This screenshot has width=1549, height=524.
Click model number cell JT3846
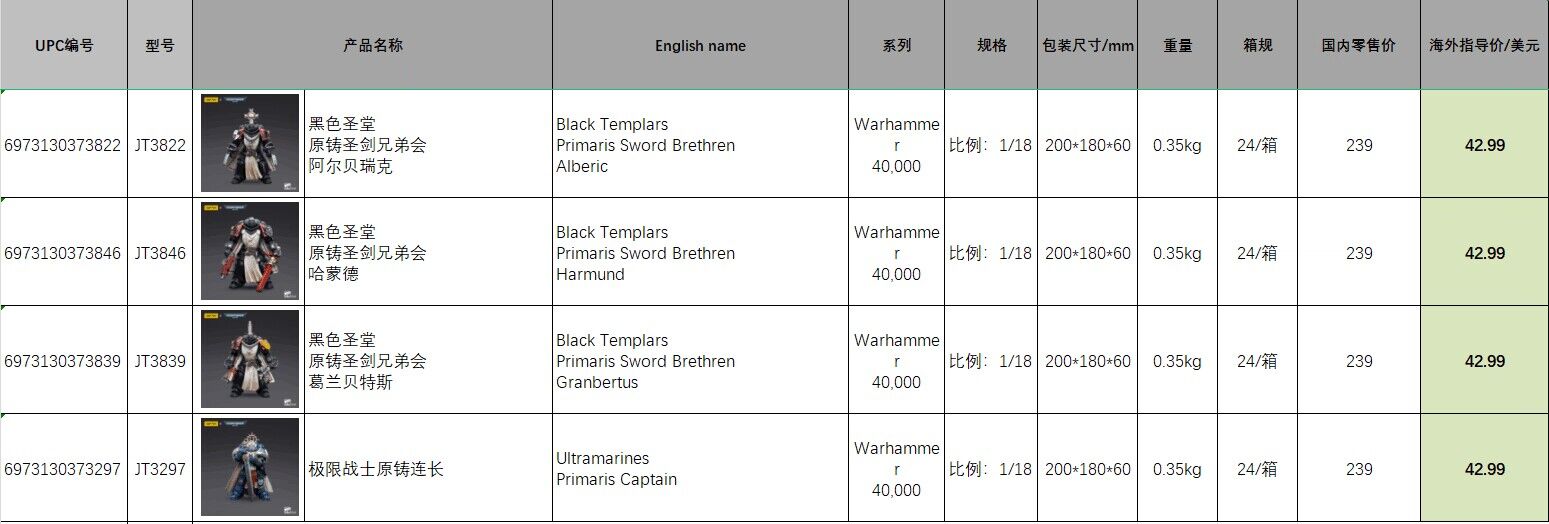click(160, 253)
